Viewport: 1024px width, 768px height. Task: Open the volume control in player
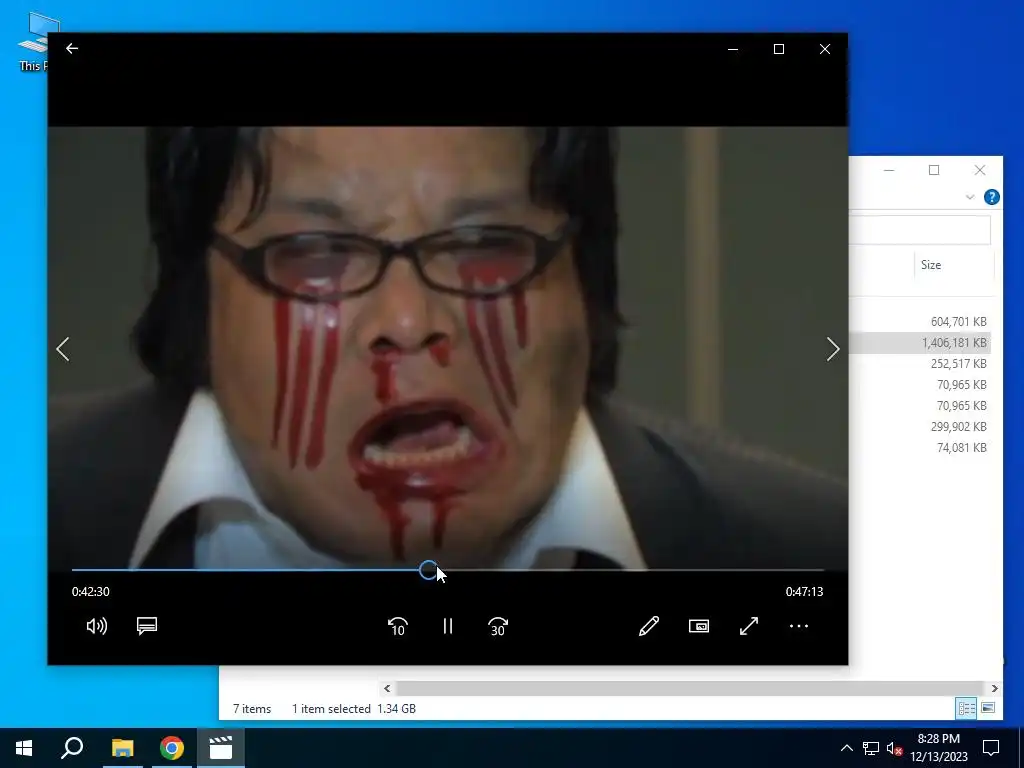pyautogui.click(x=97, y=626)
